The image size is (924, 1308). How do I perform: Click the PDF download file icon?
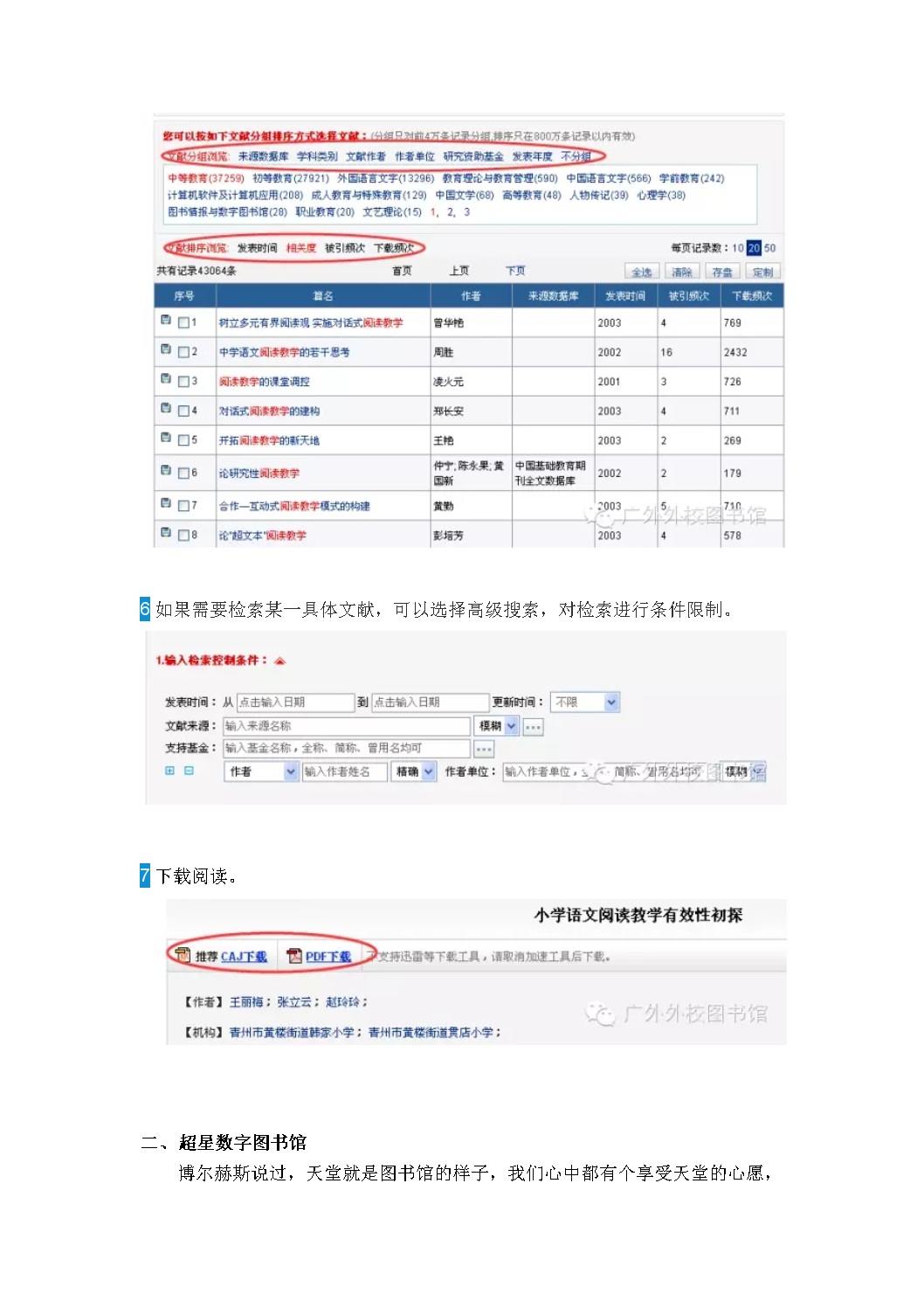pos(294,956)
